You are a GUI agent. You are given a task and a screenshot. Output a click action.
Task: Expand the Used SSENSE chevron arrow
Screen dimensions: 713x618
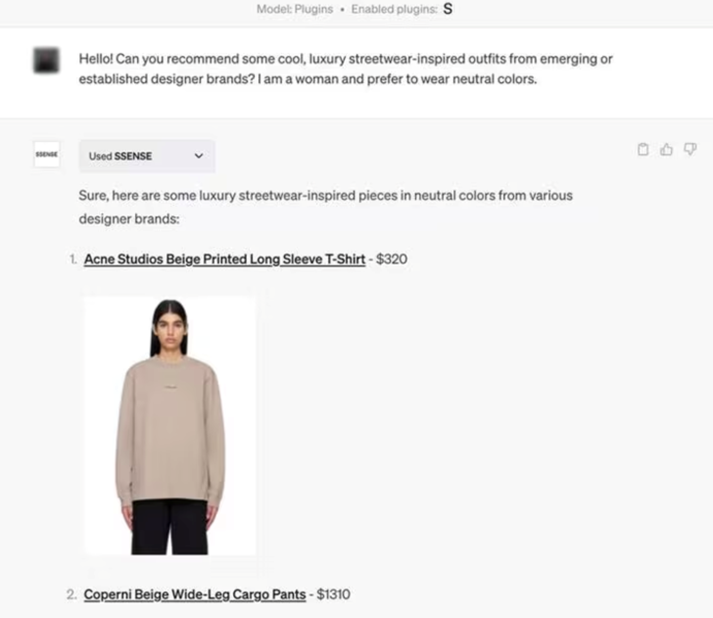[x=199, y=156]
